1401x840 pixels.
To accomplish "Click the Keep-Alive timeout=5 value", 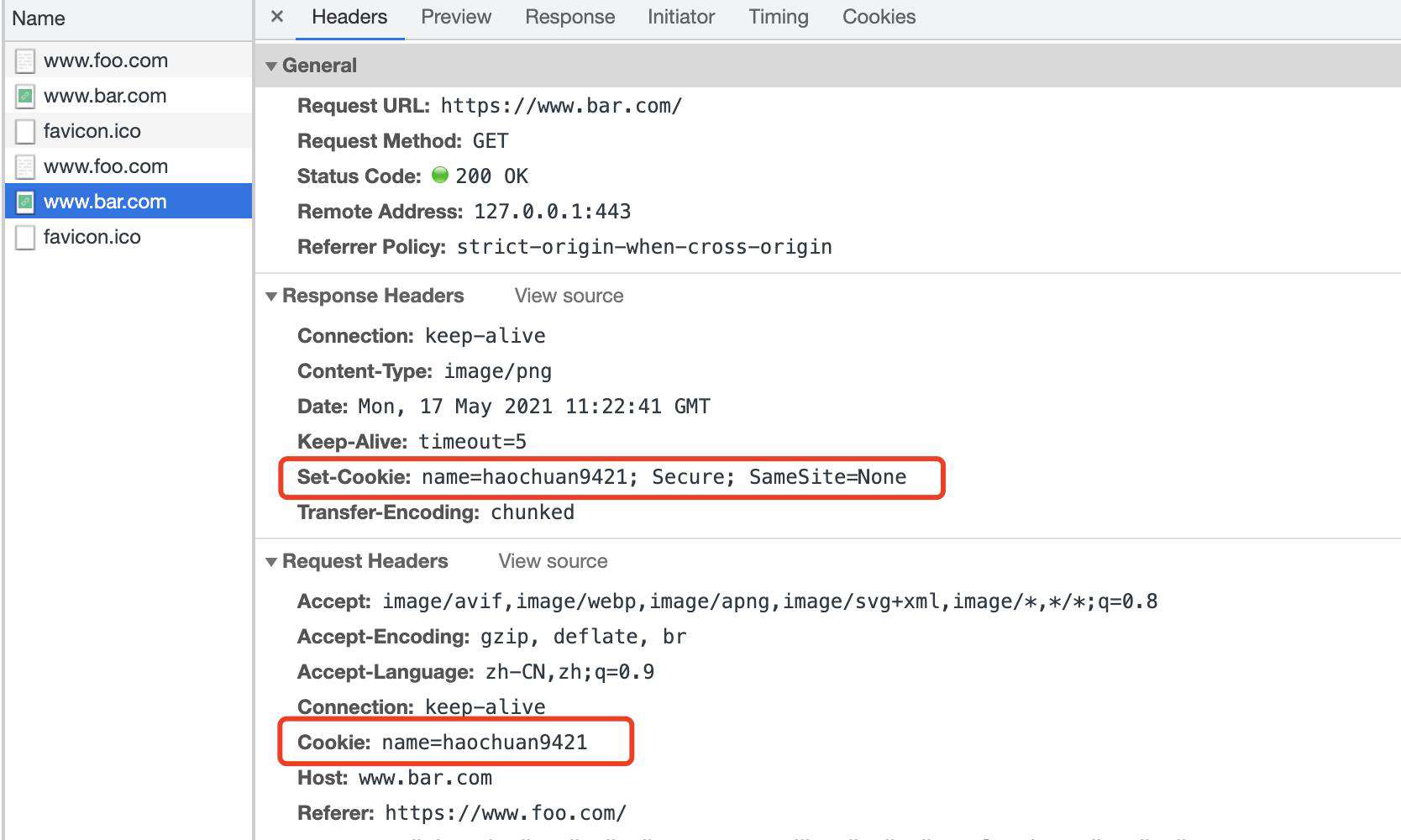I will (473, 442).
